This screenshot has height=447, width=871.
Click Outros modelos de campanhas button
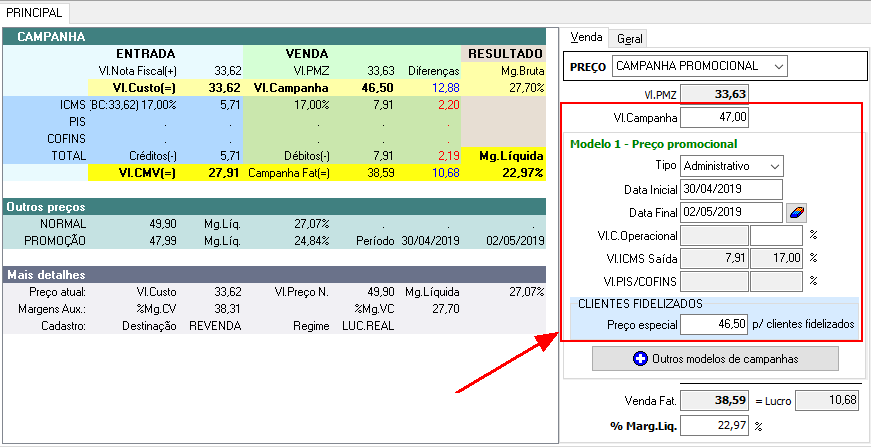coord(715,359)
